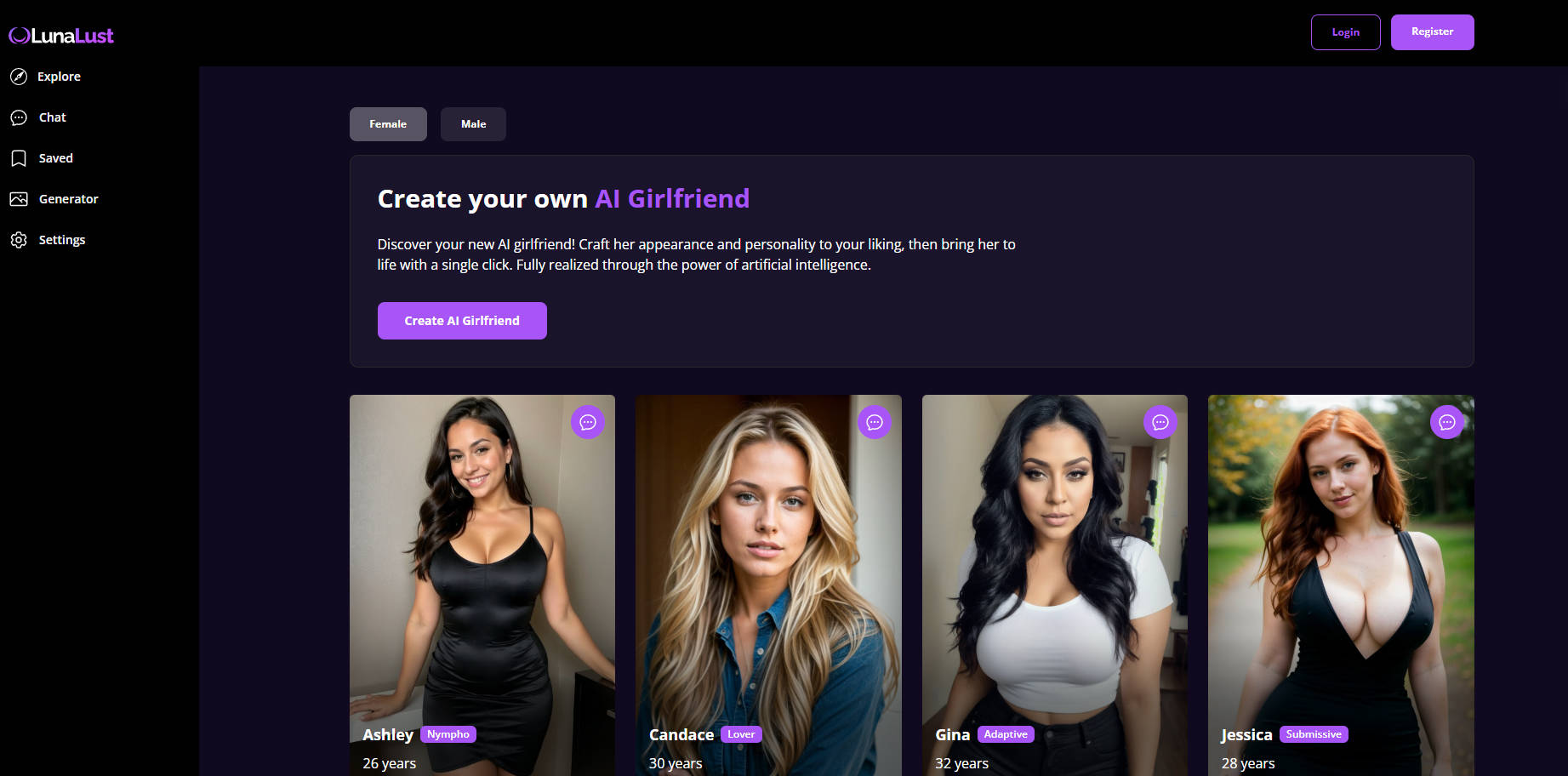Switch to the Female tab
This screenshot has height=776, width=1568.
[x=388, y=124]
